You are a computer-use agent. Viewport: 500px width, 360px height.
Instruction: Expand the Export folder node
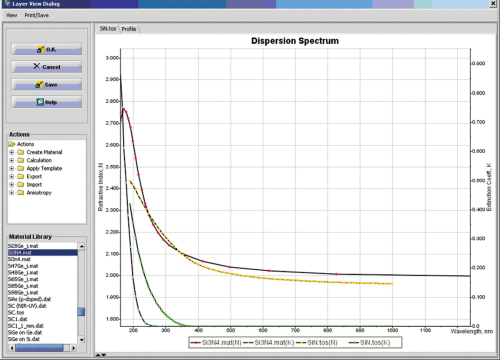[12, 176]
